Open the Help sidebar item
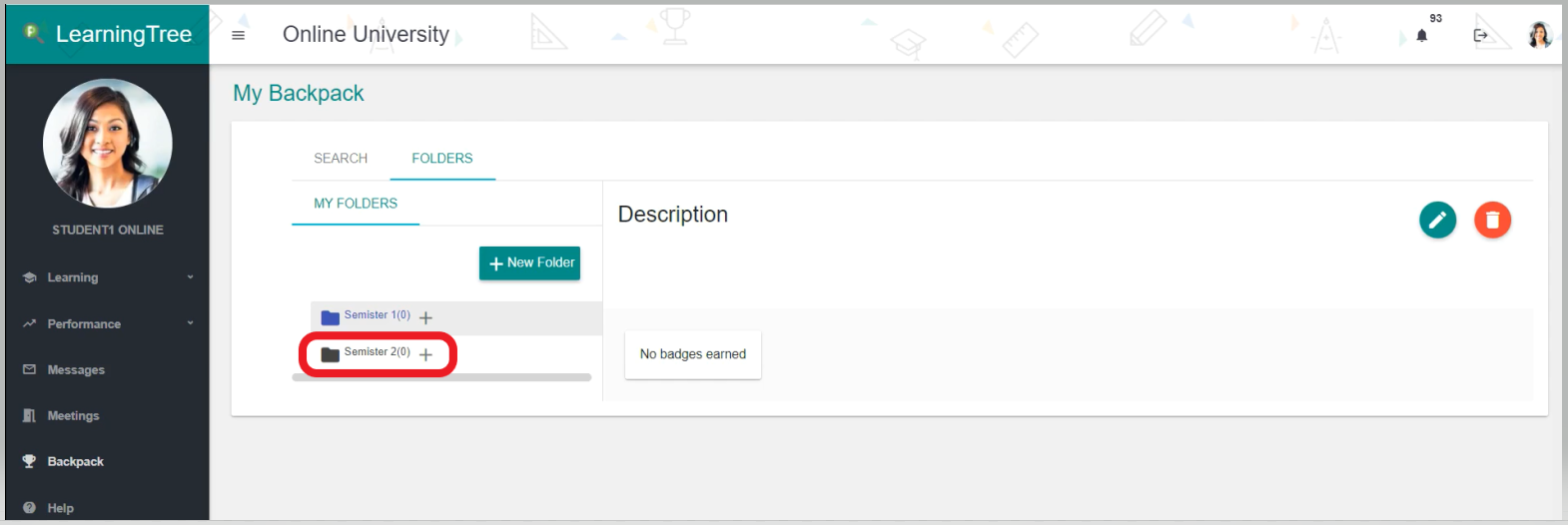1568x525 pixels. (60, 507)
